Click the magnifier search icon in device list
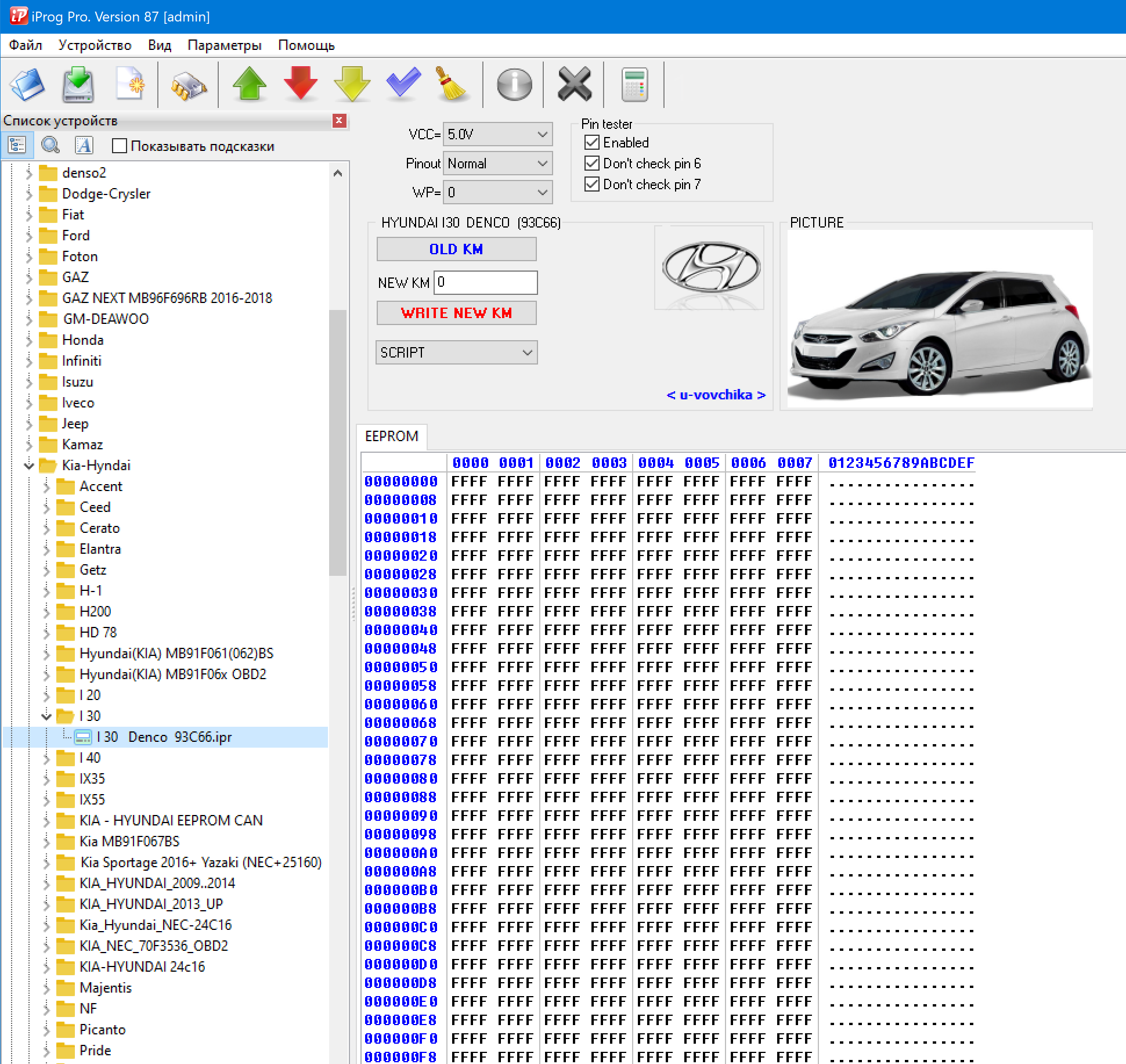This screenshot has height=1064, width=1126. click(x=50, y=145)
